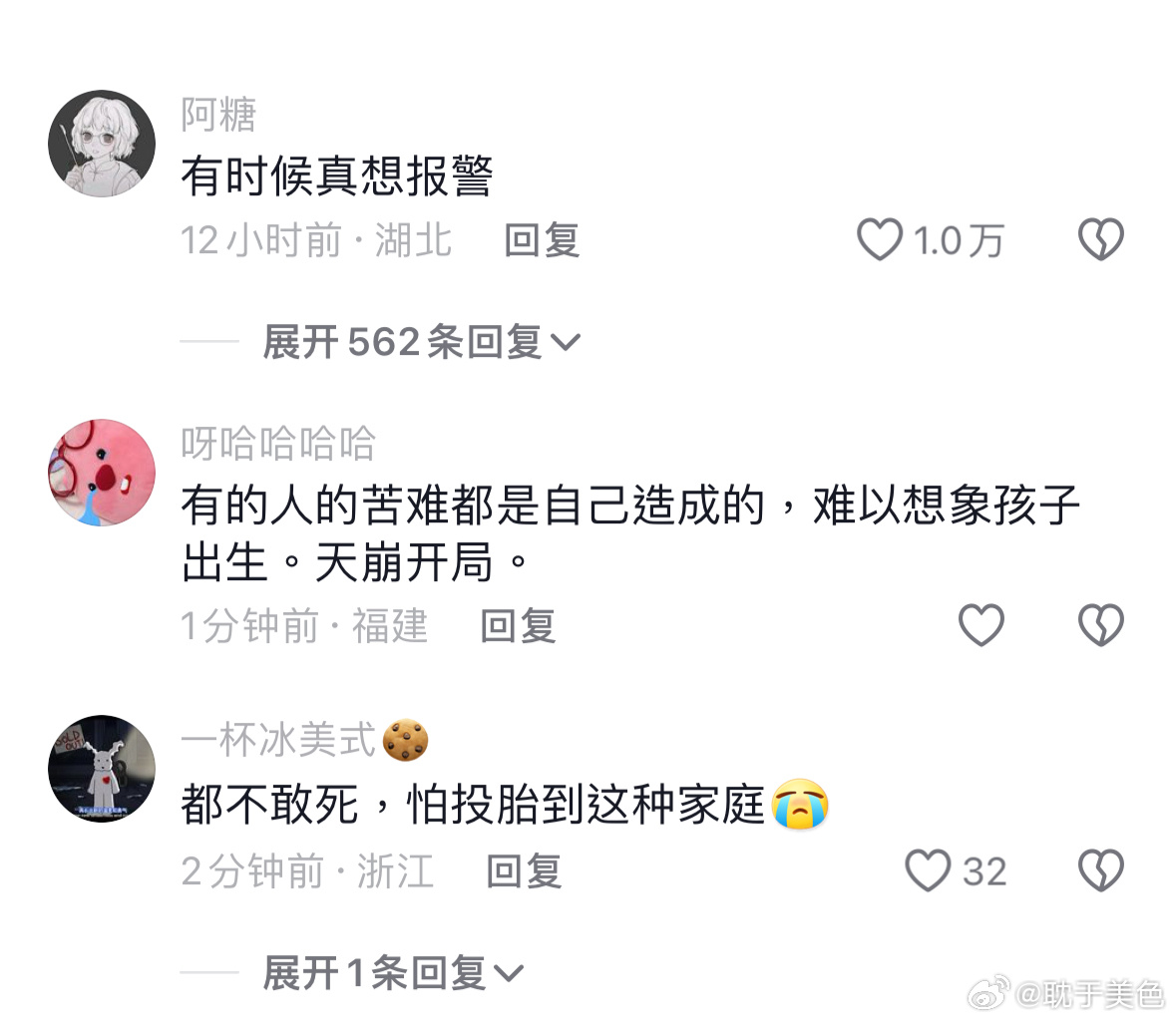This screenshot has width=1176, height=1022.
Task: Reply to 一杯冰美式's comment from 浙江
Action: [x=524, y=870]
